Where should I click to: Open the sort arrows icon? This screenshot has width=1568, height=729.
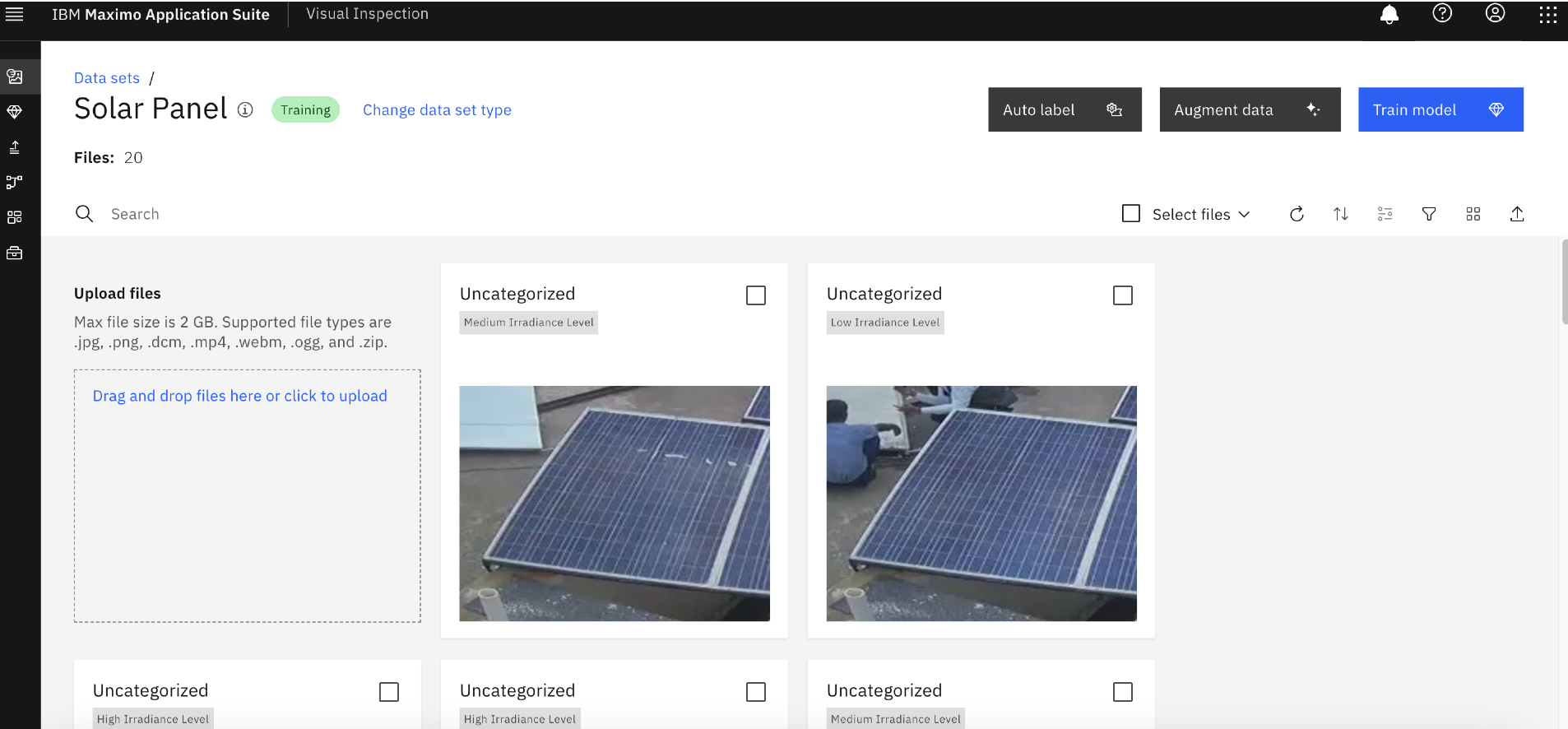click(x=1341, y=214)
